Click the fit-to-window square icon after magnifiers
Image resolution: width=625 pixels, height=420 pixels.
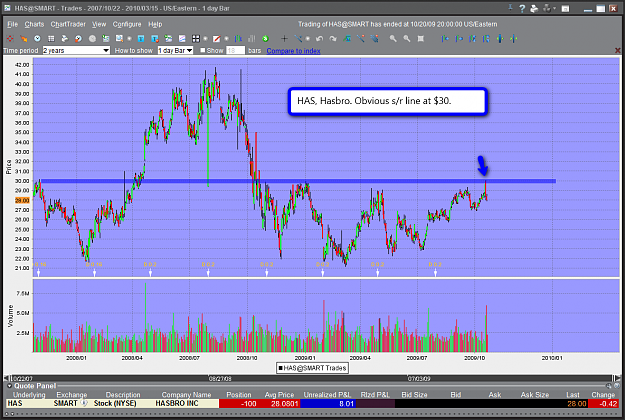pos(421,39)
